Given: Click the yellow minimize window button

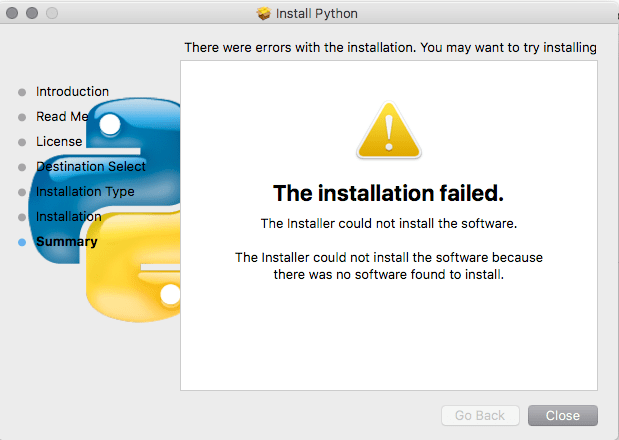Looking at the screenshot, I should click(x=32, y=13).
